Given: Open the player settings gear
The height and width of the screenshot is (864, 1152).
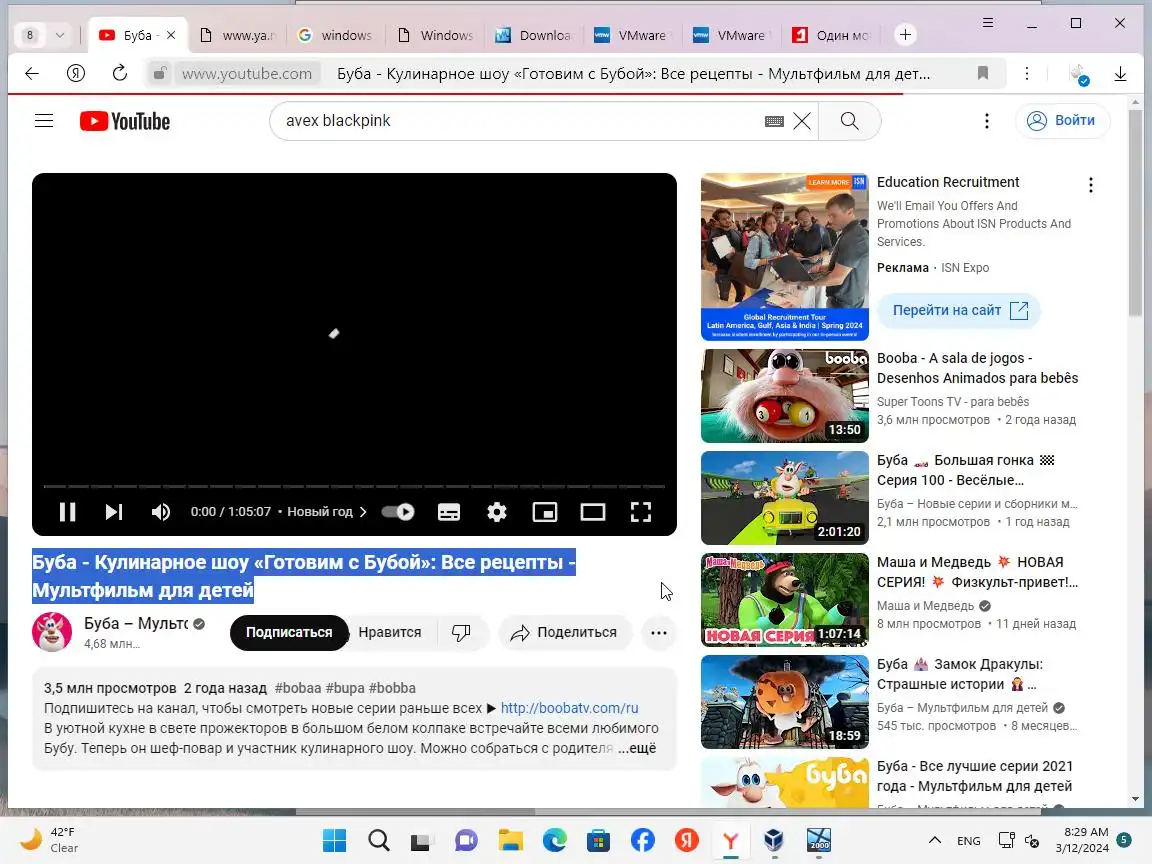Looking at the screenshot, I should pyautogui.click(x=497, y=511).
